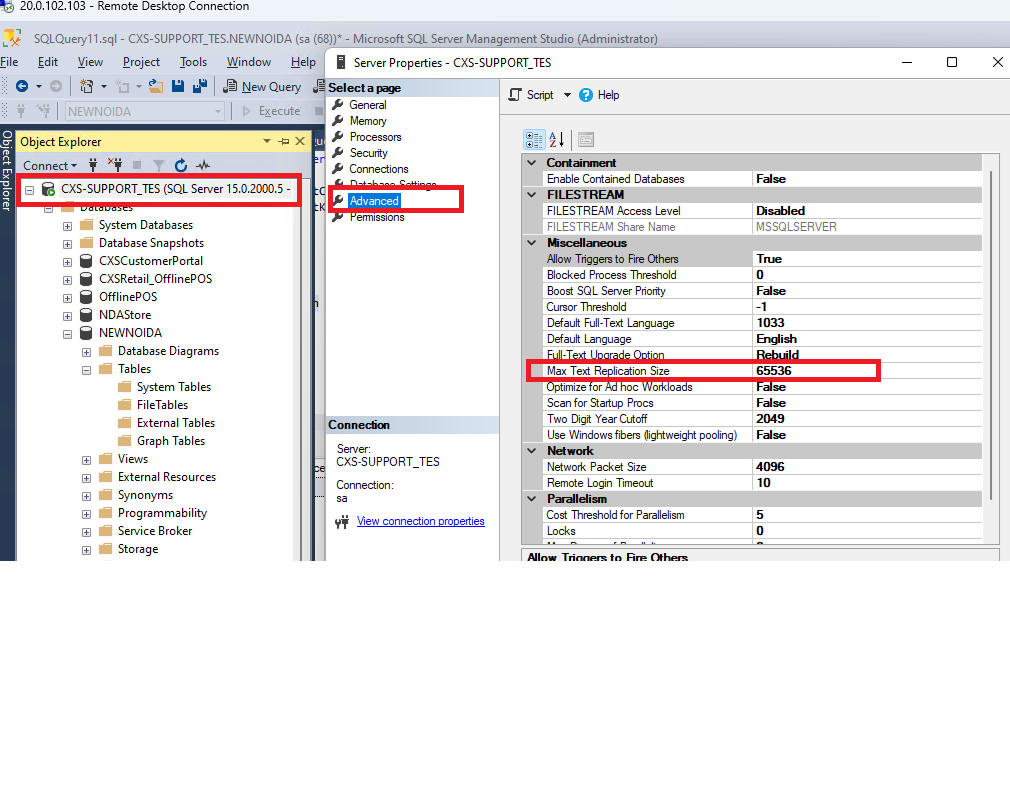Click the Help question mark icon
The height and width of the screenshot is (800, 1010).
(x=586, y=95)
